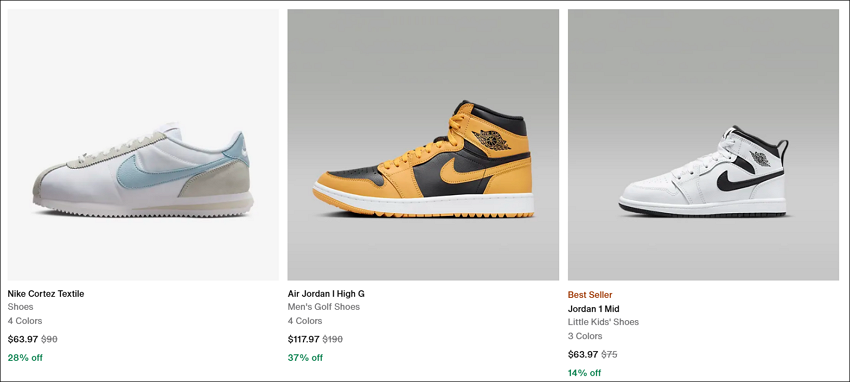Open the yellow Air Jordan I High G image
The height and width of the screenshot is (382, 850).
click(x=423, y=145)
